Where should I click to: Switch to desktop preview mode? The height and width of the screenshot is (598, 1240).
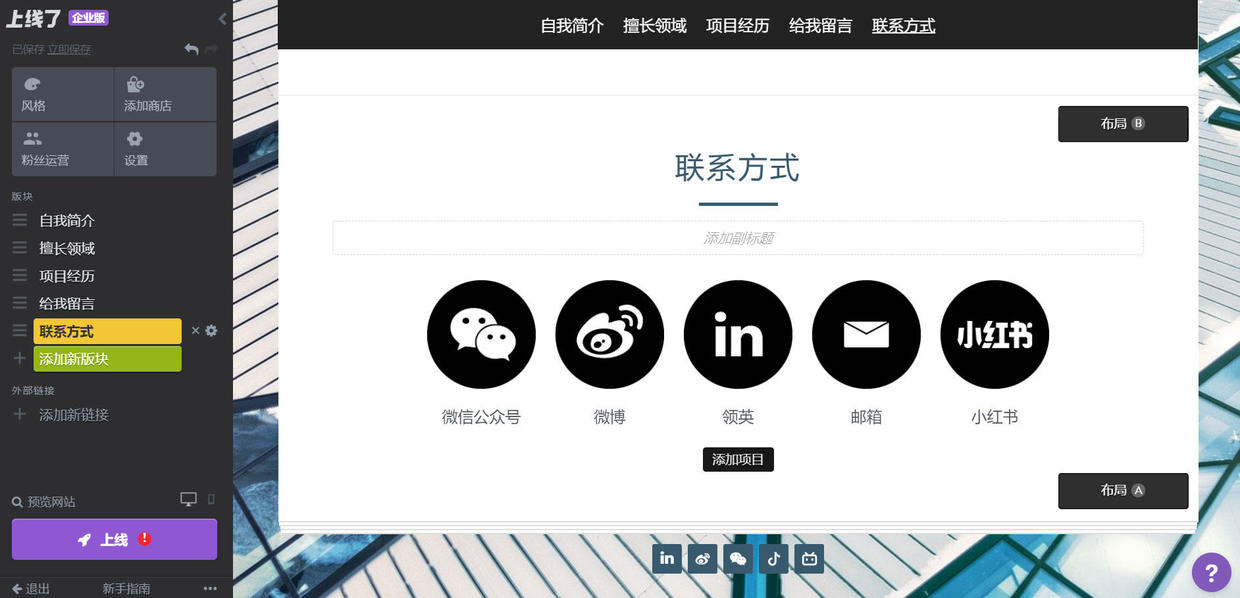click(x=188, y=497)
